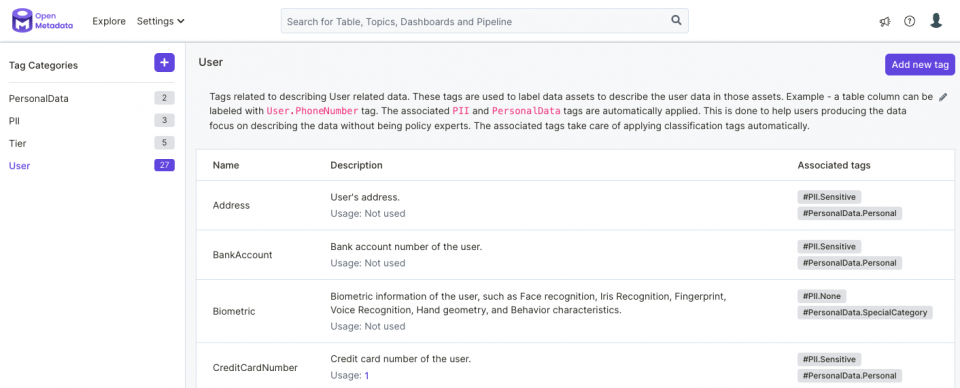Open the help question mark icon
Screen dimensions: 960x388
coord(910,21)
